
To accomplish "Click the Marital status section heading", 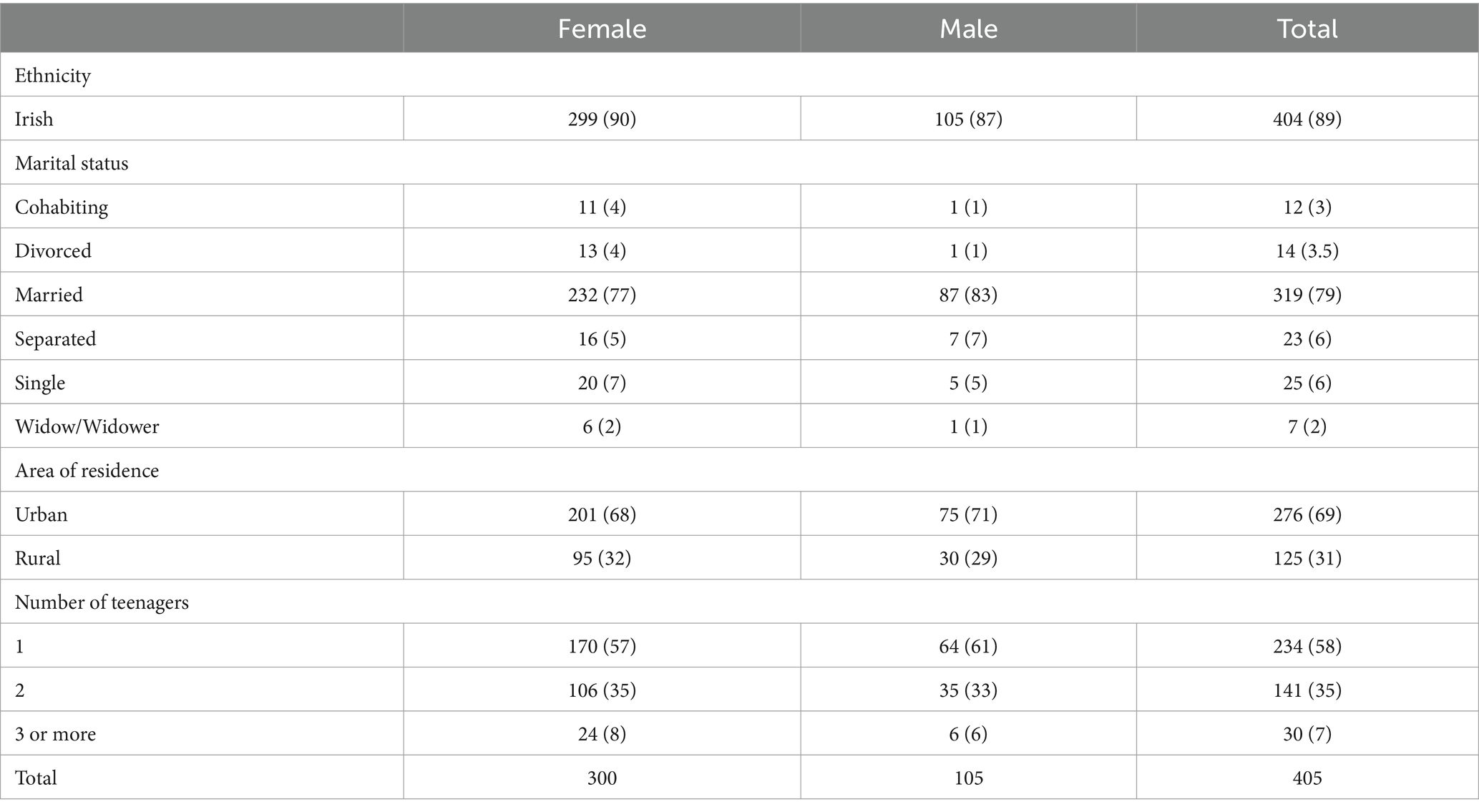I will (72, 163).
